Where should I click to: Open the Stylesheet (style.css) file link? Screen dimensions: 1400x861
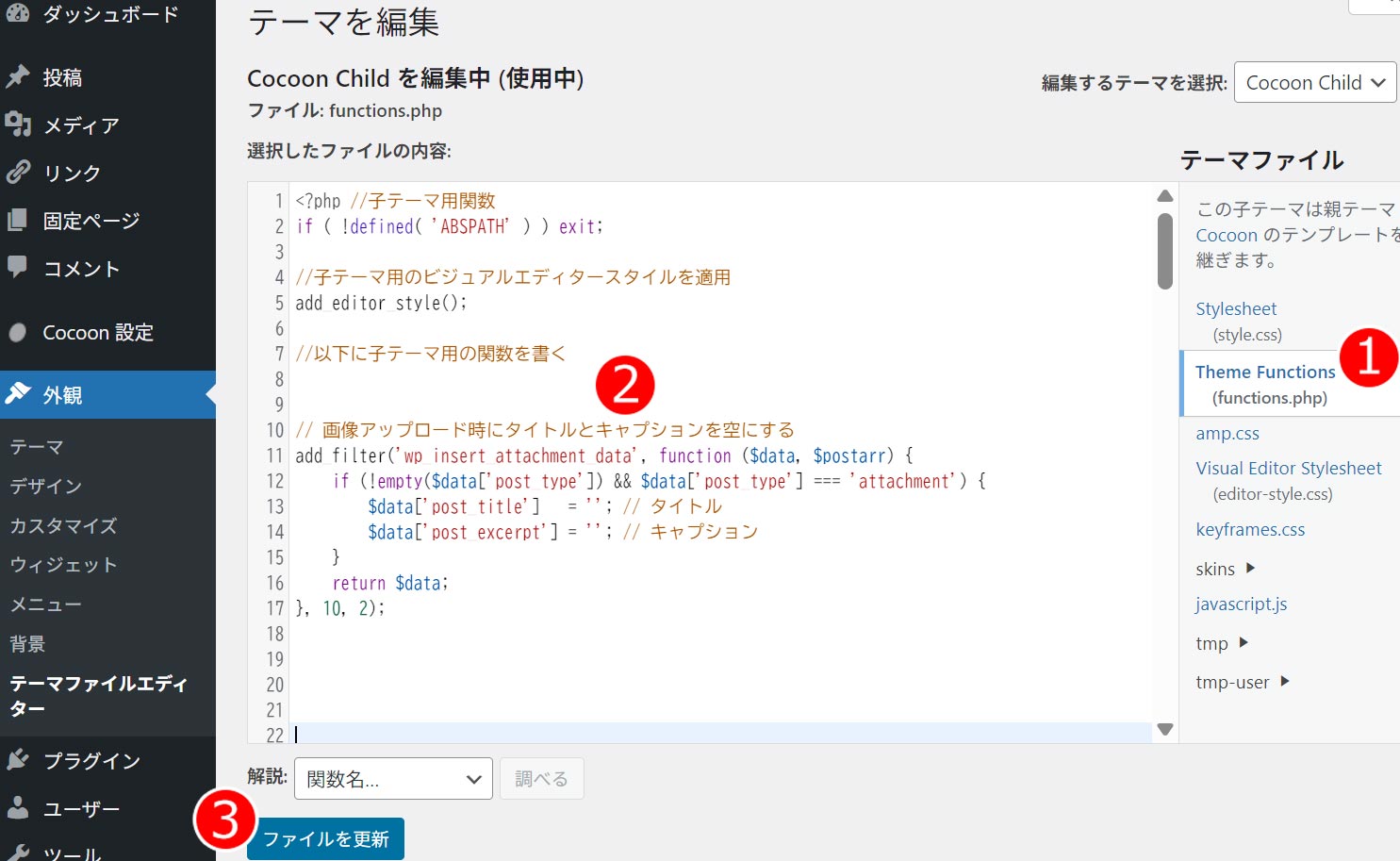1236,308
